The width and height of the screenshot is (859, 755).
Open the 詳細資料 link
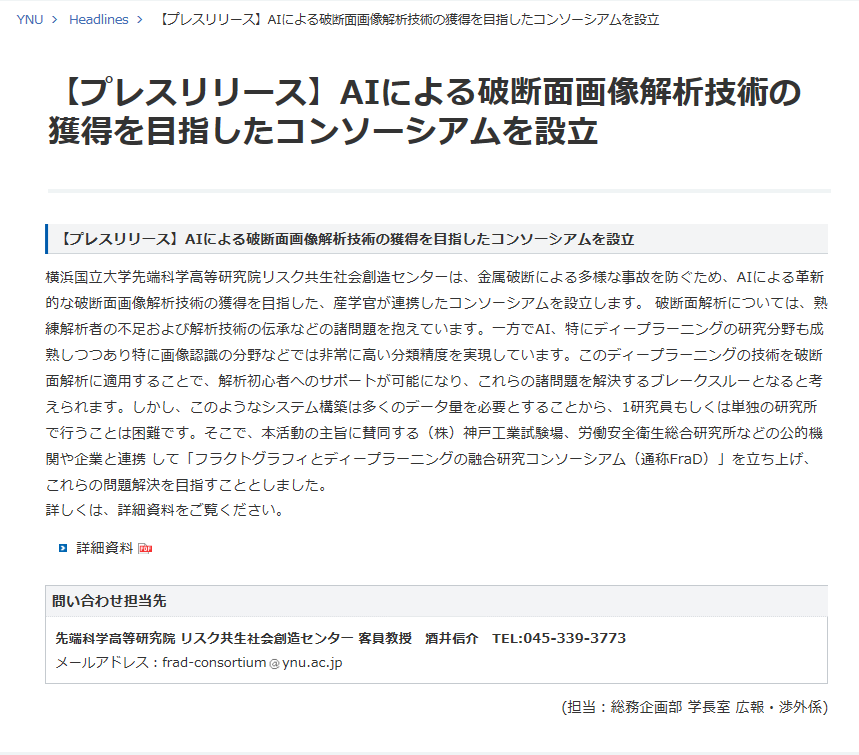(105, 548)
